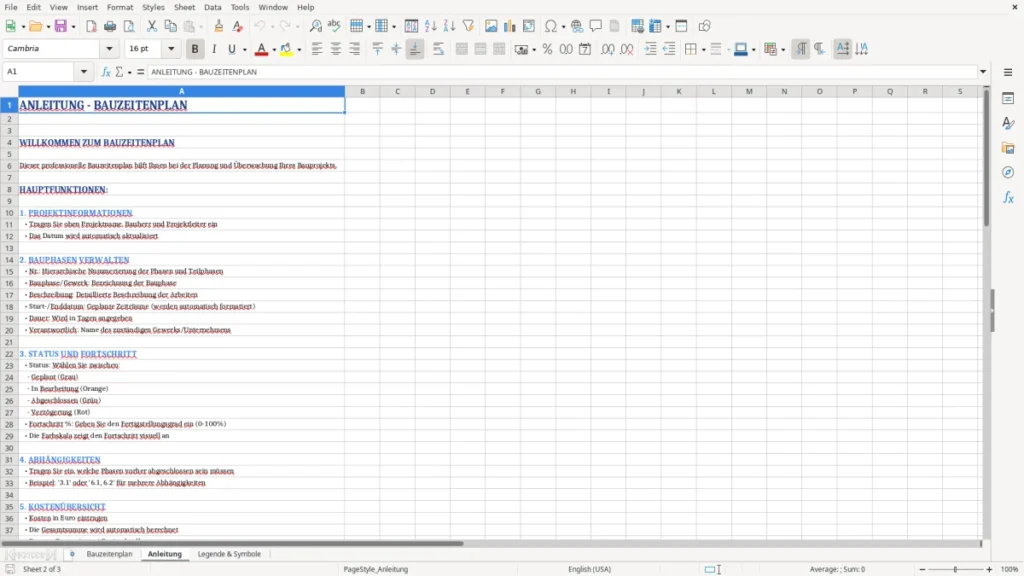Click the Clone formatting paintbrush icon
This screenshot has height=576, width=1024.
pyautogui.click(x=219, y=26)
